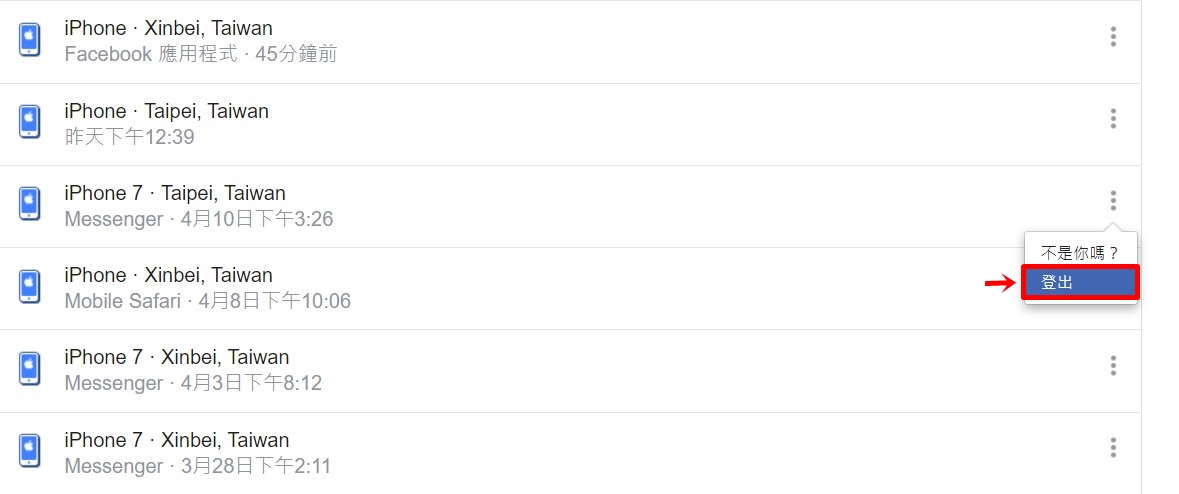Click the Messenger · 3月28日下午2:11 row
The height and width of the screenshot is (494, 1179).
tap(571, 453)
